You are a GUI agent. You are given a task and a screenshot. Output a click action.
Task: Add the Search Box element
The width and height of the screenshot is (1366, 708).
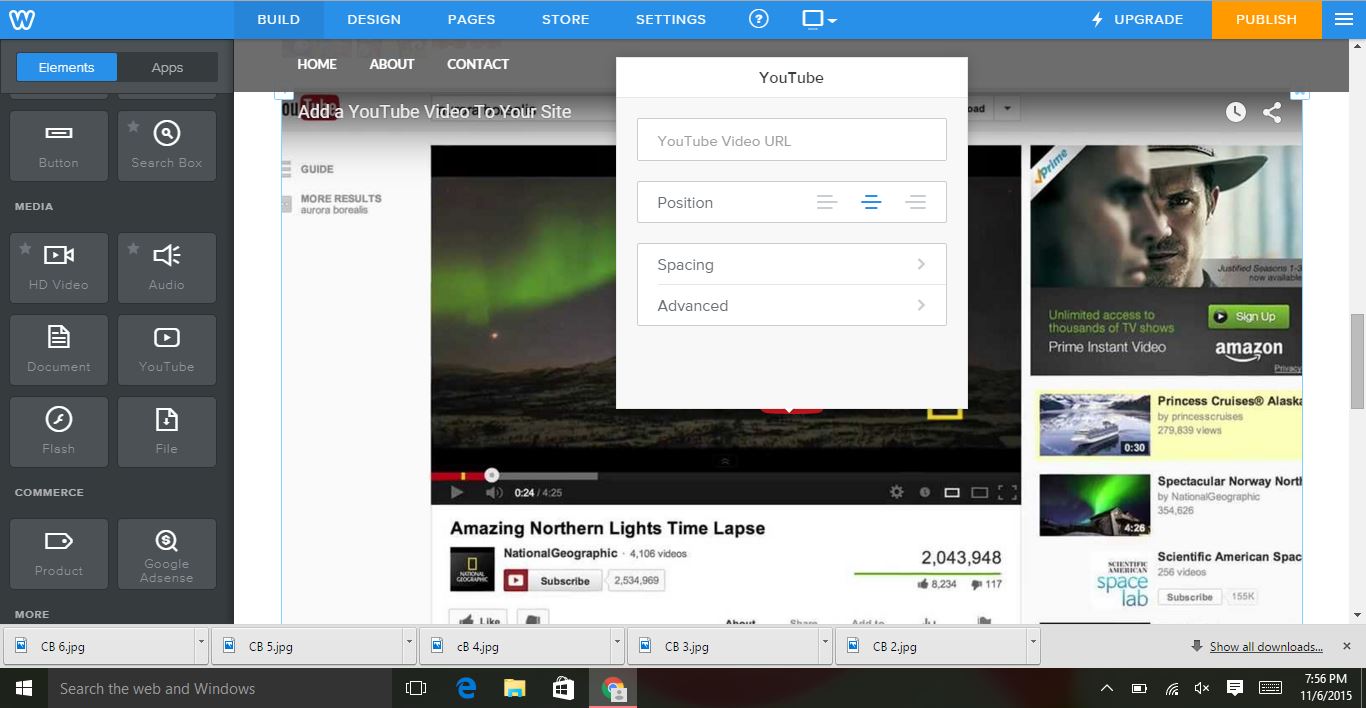coord(167,146)
